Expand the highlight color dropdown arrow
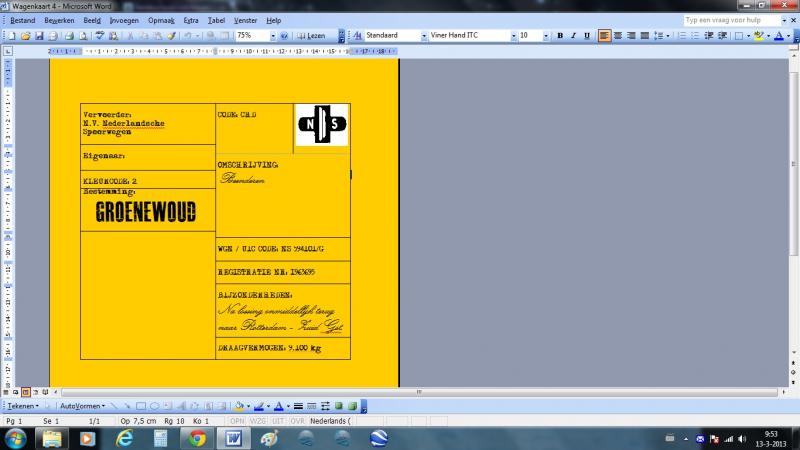Screen dimensions: 800x450 point(768,36)
